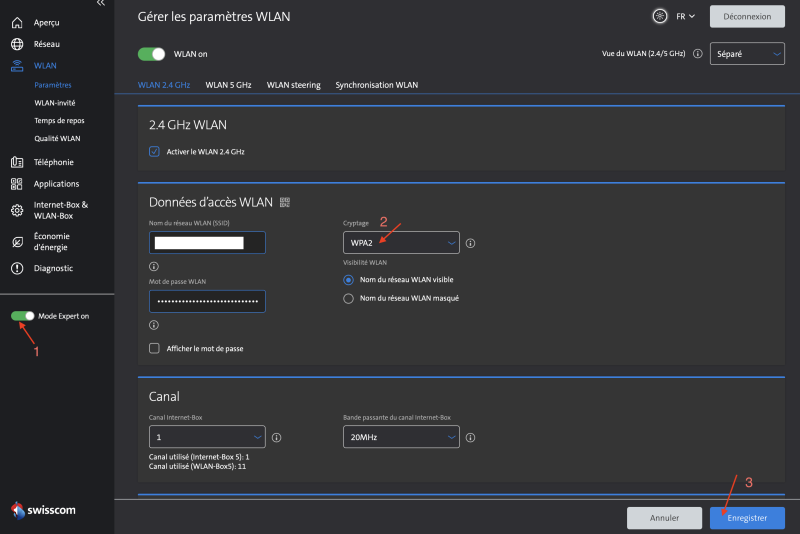The height and width of the screenshot is (534, 800).
Task: Collapse the sidebar with the double chevron
Action: tap(100, 4)
